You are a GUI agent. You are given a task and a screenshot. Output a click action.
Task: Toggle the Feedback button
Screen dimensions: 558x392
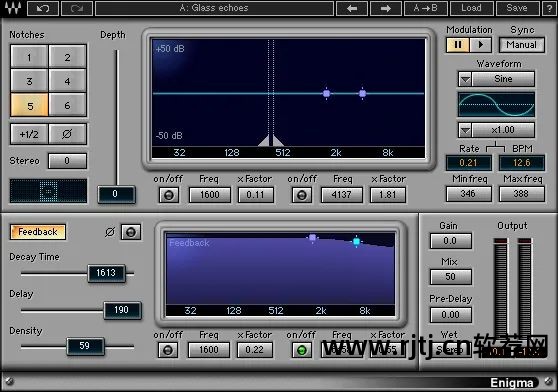38,232
